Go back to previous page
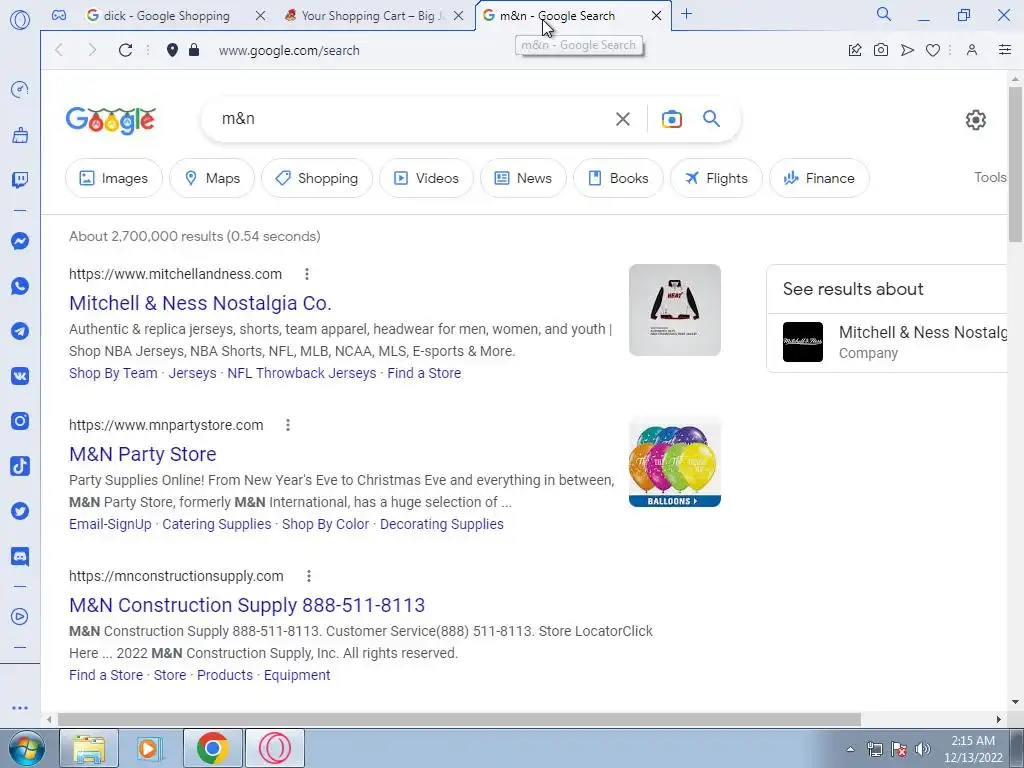Viewport: 1024px width, 768px height. (x=59, y=50)
